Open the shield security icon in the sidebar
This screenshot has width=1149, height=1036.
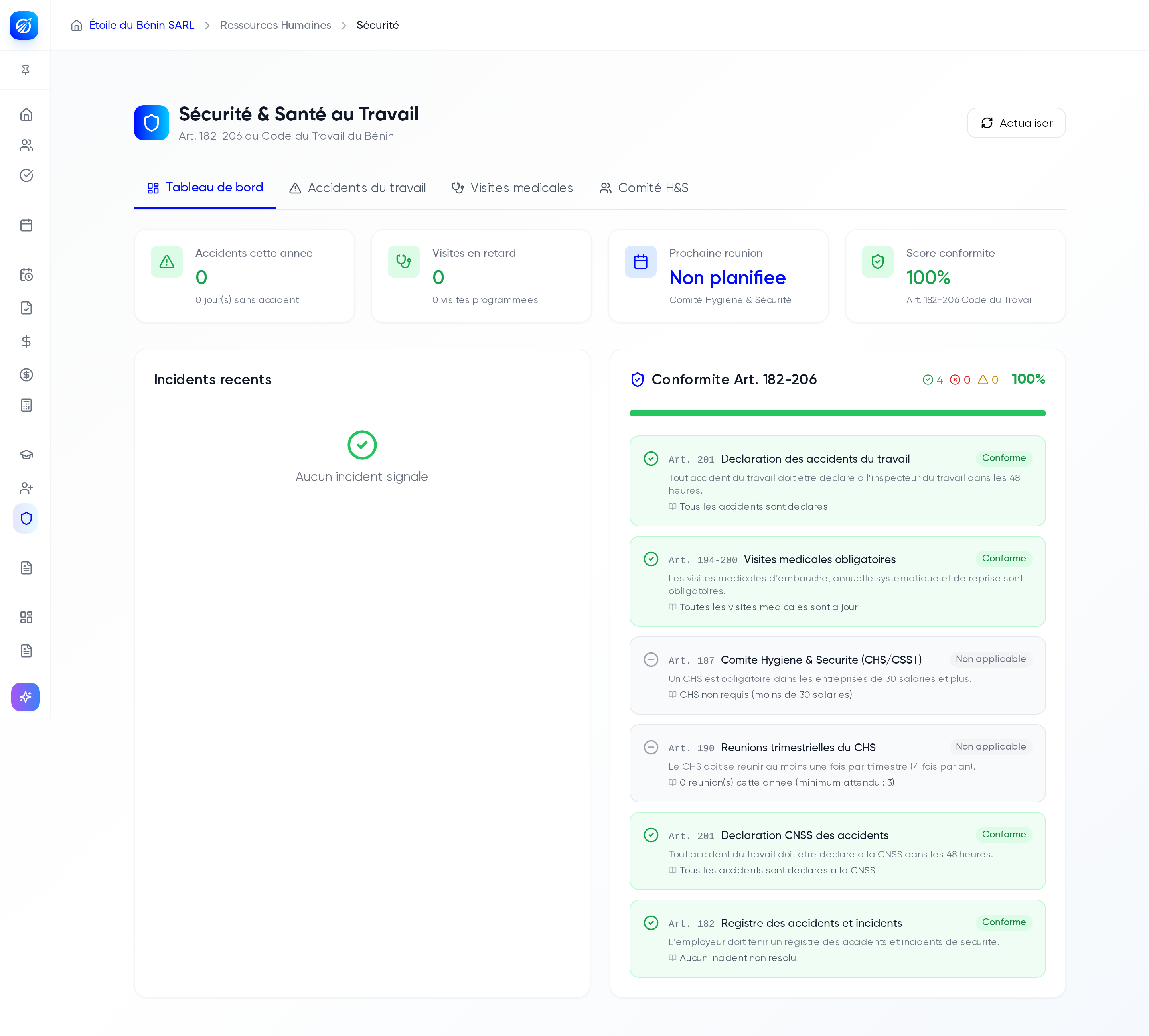click(26, 518)
